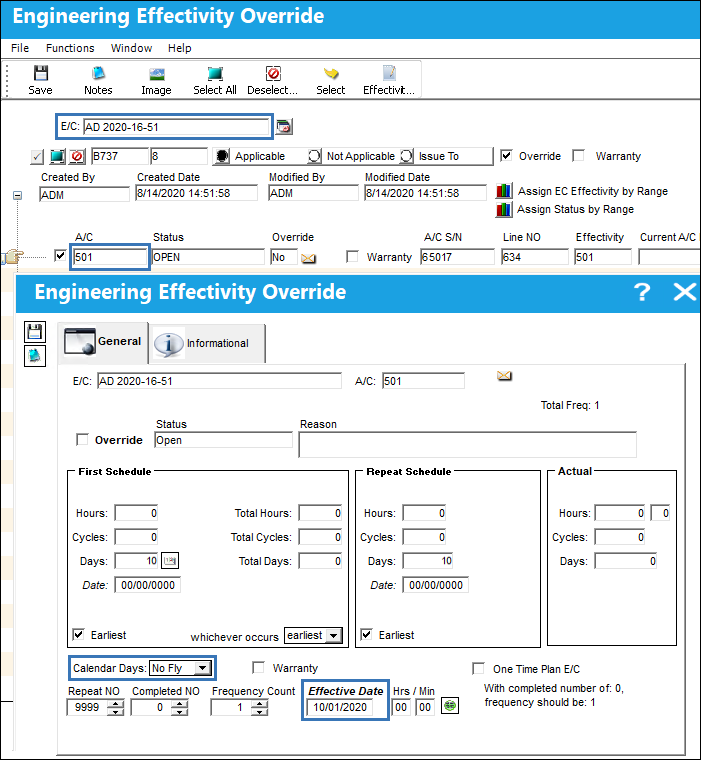Open the Window menu
This screenshot has height=760, width=701.
pos(131,48)
